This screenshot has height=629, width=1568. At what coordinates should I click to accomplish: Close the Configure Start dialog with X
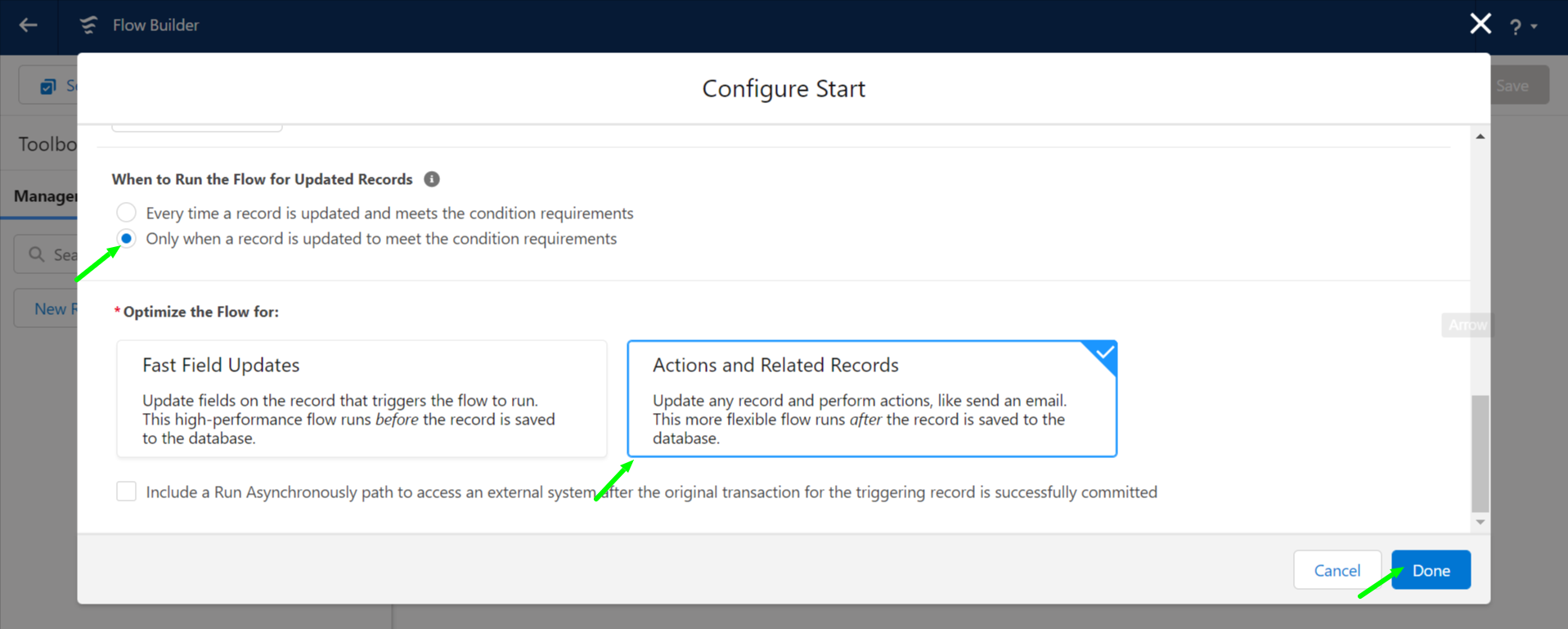pos(1480,24)
